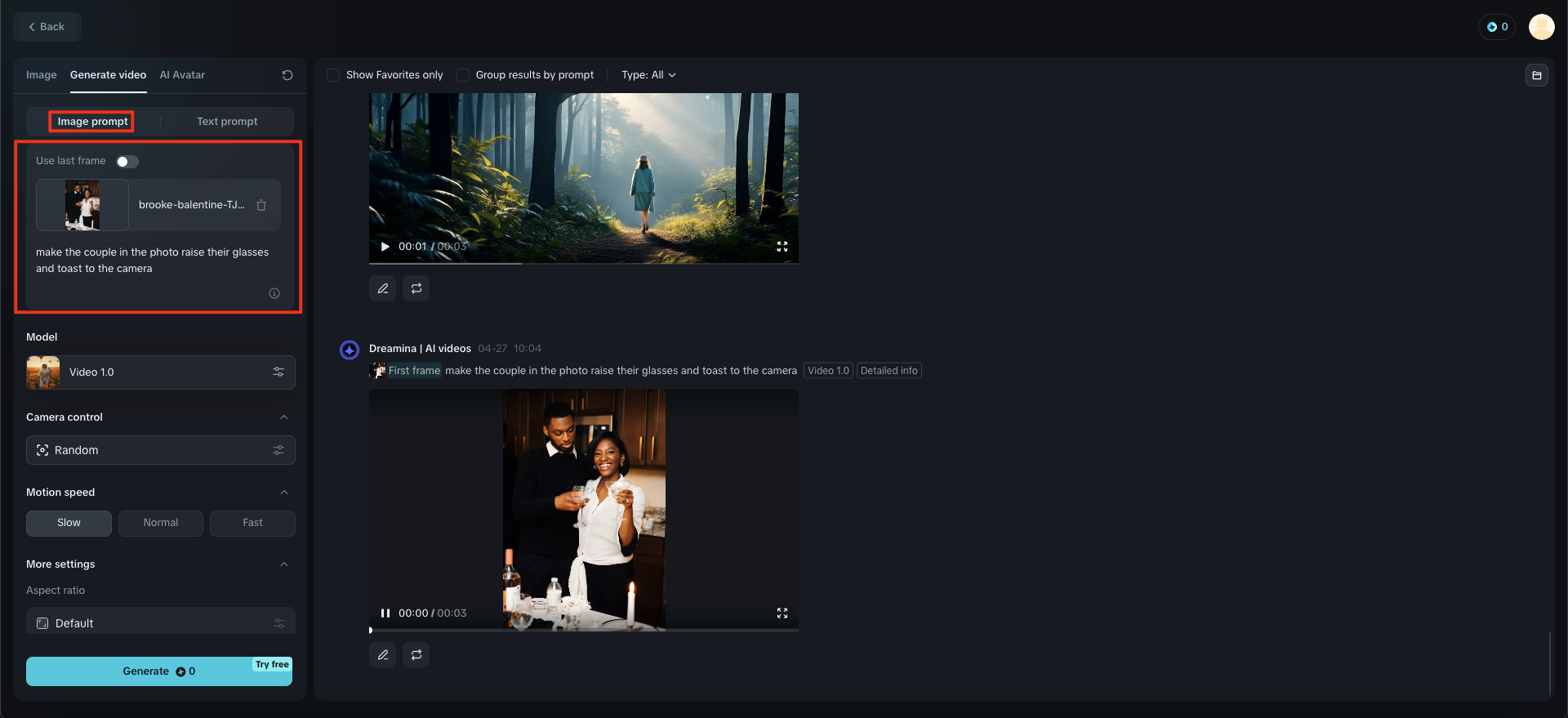Click the uploaded couple image thumbnail

[82, 205]
